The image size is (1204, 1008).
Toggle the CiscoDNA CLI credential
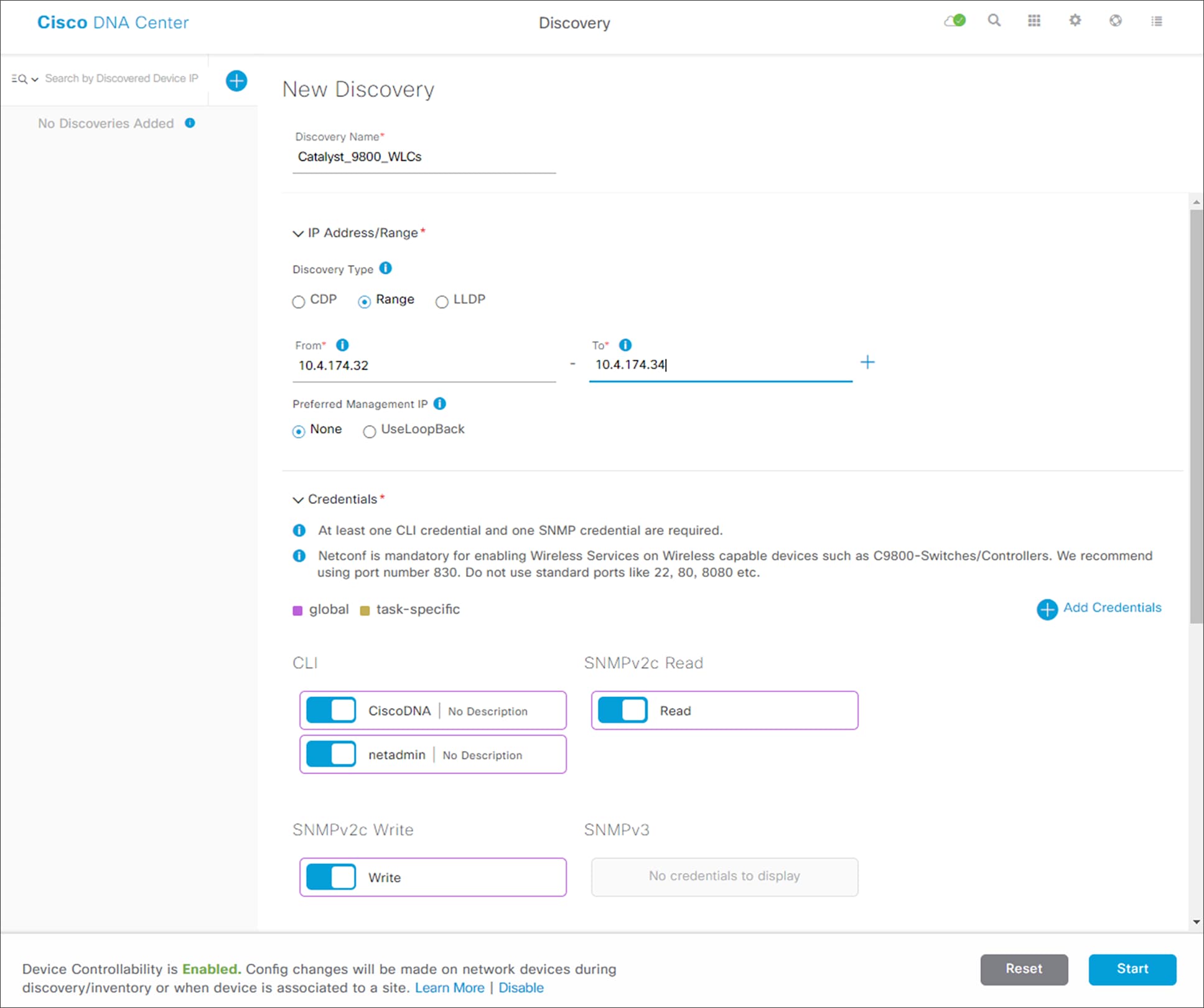(331, 710)
